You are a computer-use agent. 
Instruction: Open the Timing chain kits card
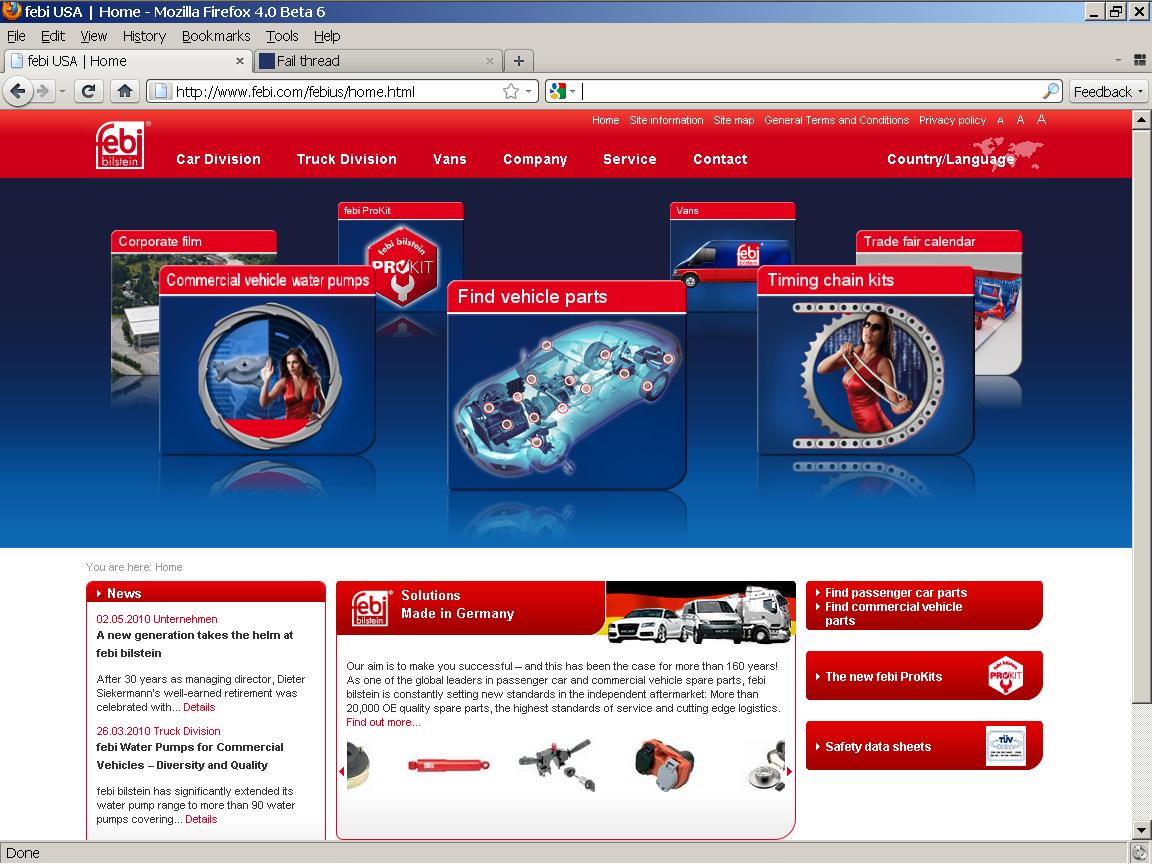[x=865, y=360]
